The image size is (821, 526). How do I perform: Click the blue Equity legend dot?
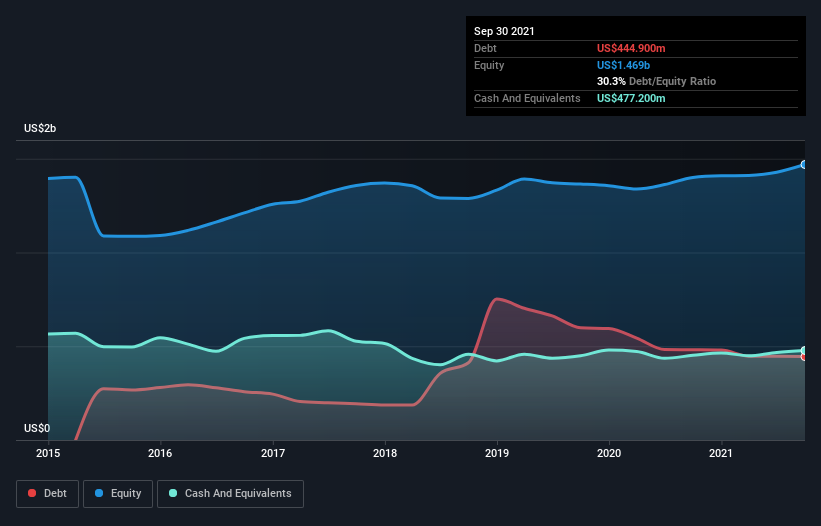[x=99, y=493]
